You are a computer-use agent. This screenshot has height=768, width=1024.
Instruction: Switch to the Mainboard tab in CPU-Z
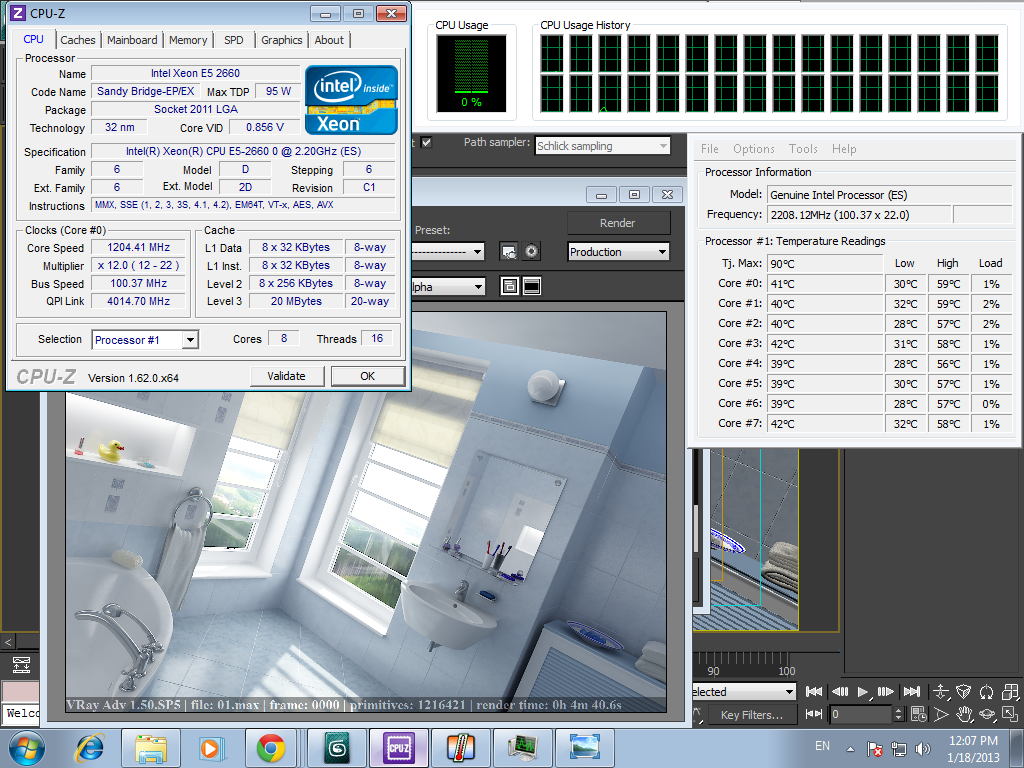click(132, 40)
